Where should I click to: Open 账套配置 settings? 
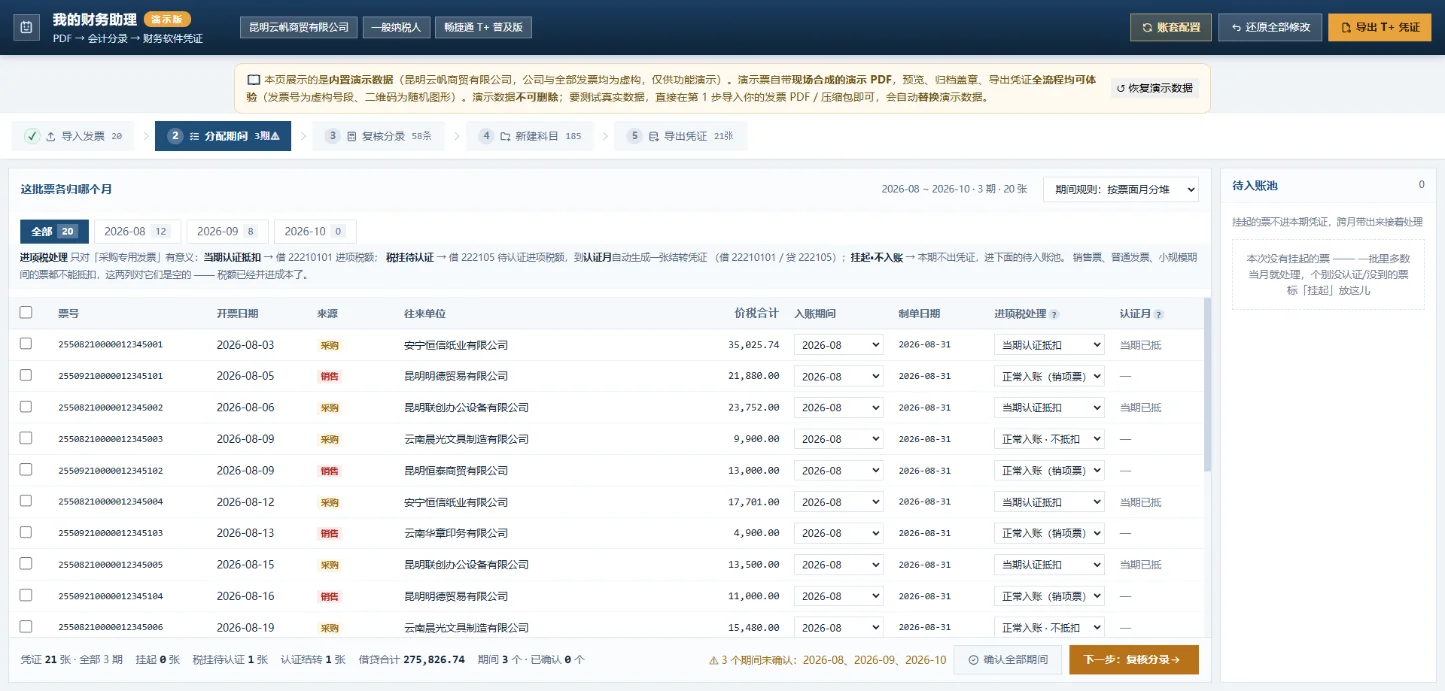tap(1170, 27)
